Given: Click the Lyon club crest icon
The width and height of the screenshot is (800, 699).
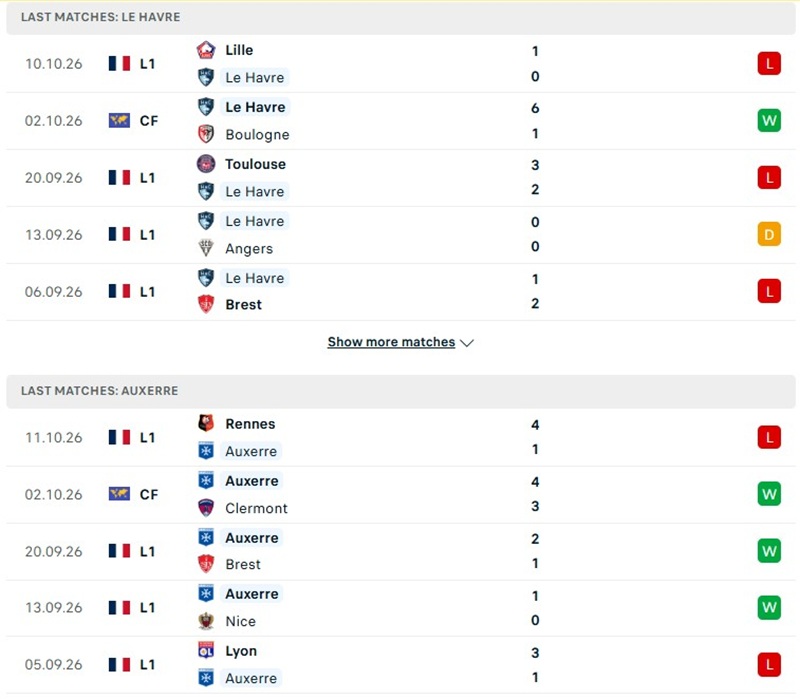Looking at the screenshot, I should point(206,651).
